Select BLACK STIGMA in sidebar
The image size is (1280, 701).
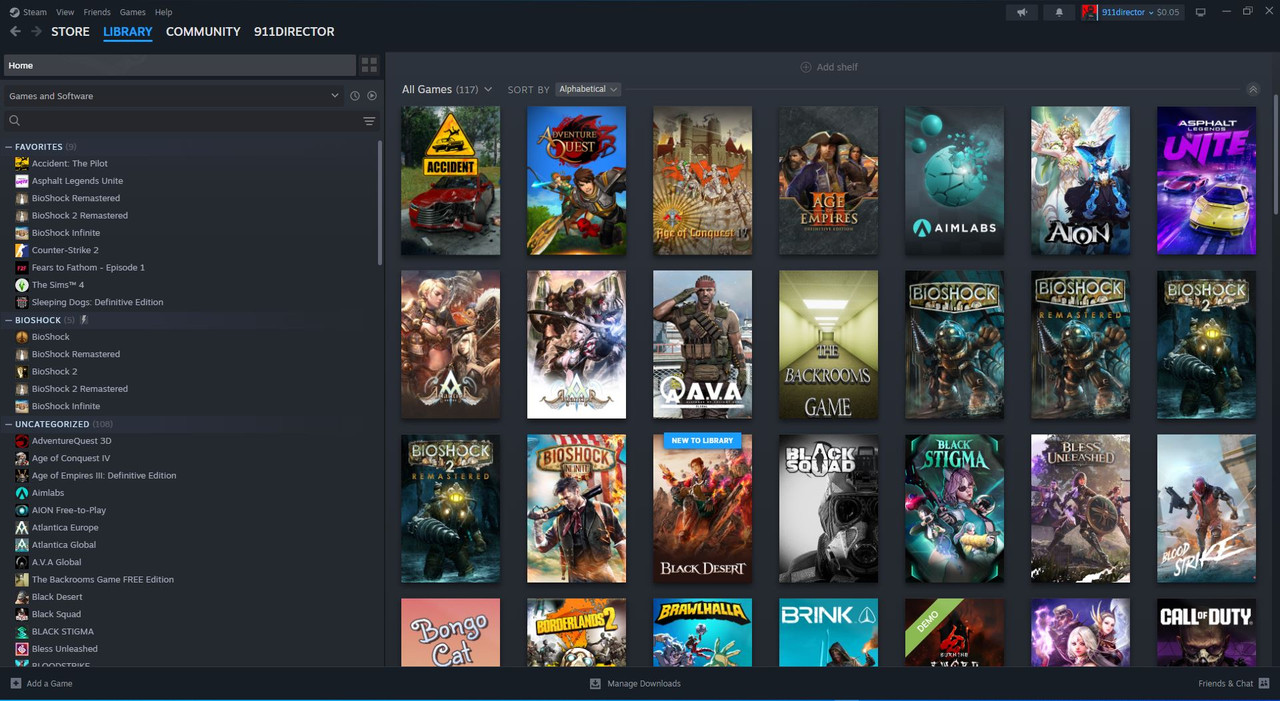pos(63,632)
